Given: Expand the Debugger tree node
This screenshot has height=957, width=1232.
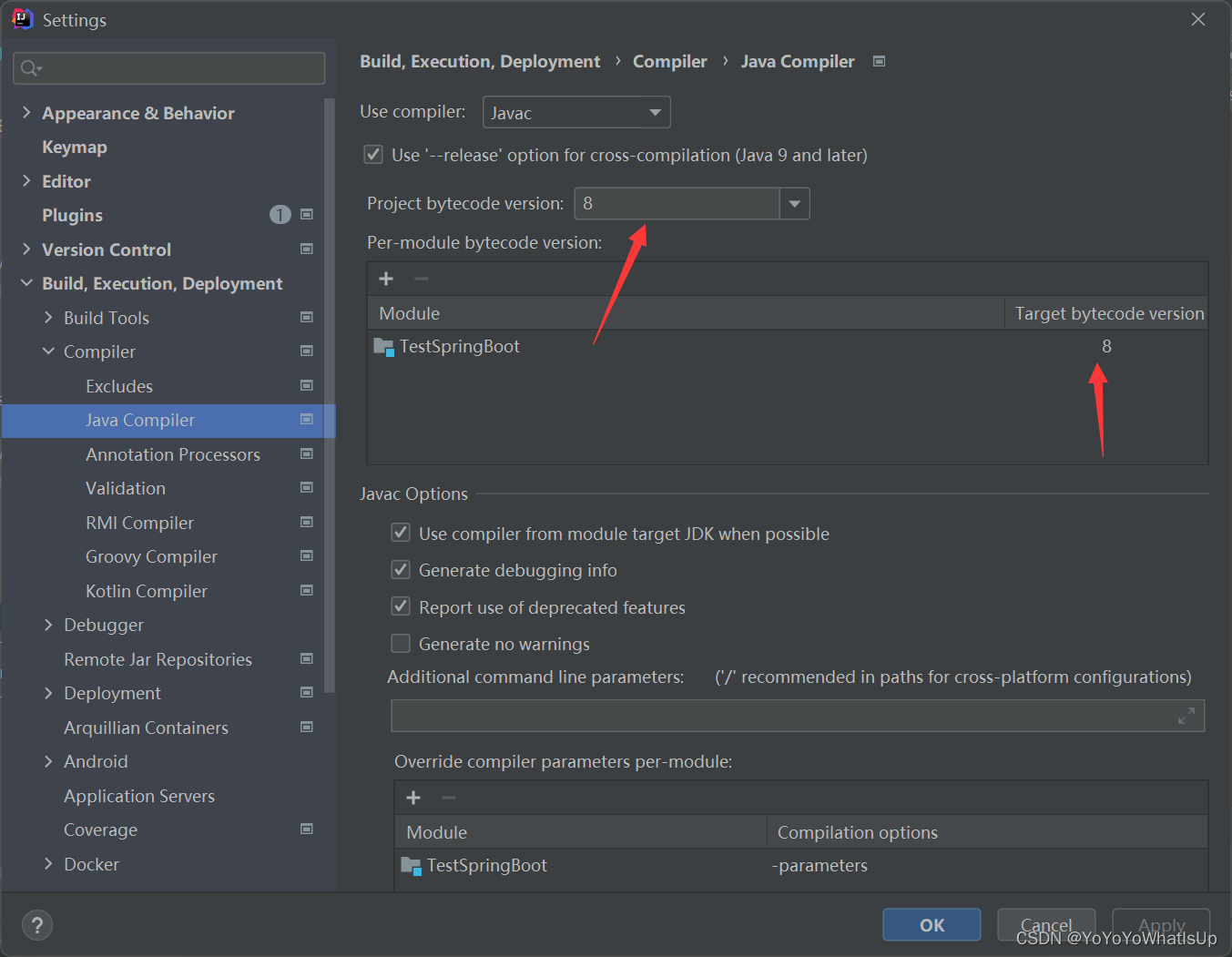Looking at the screenshot, I should coord(48,625).
